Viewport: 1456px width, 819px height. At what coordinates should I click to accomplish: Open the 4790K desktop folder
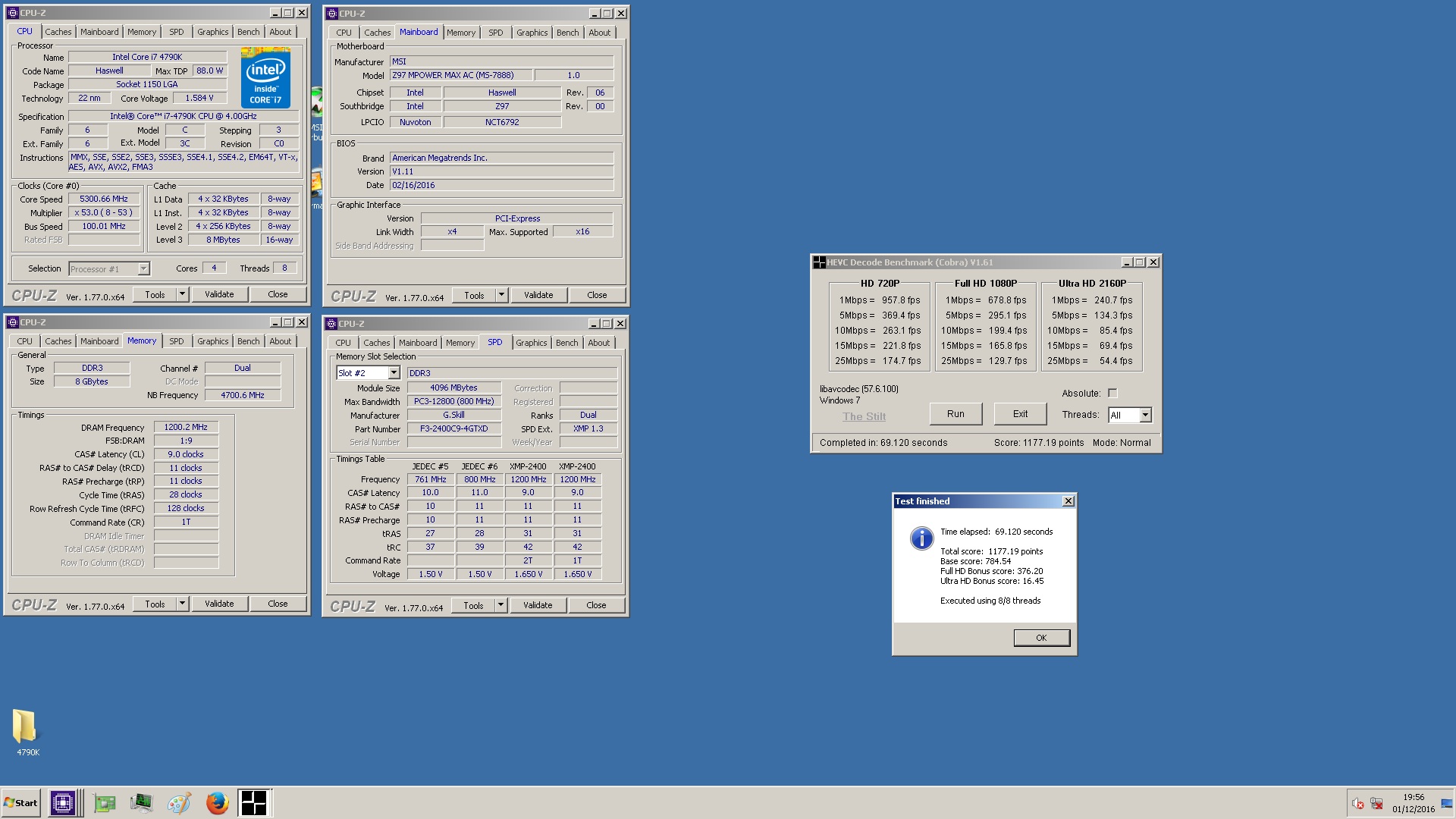coord(27,732)
